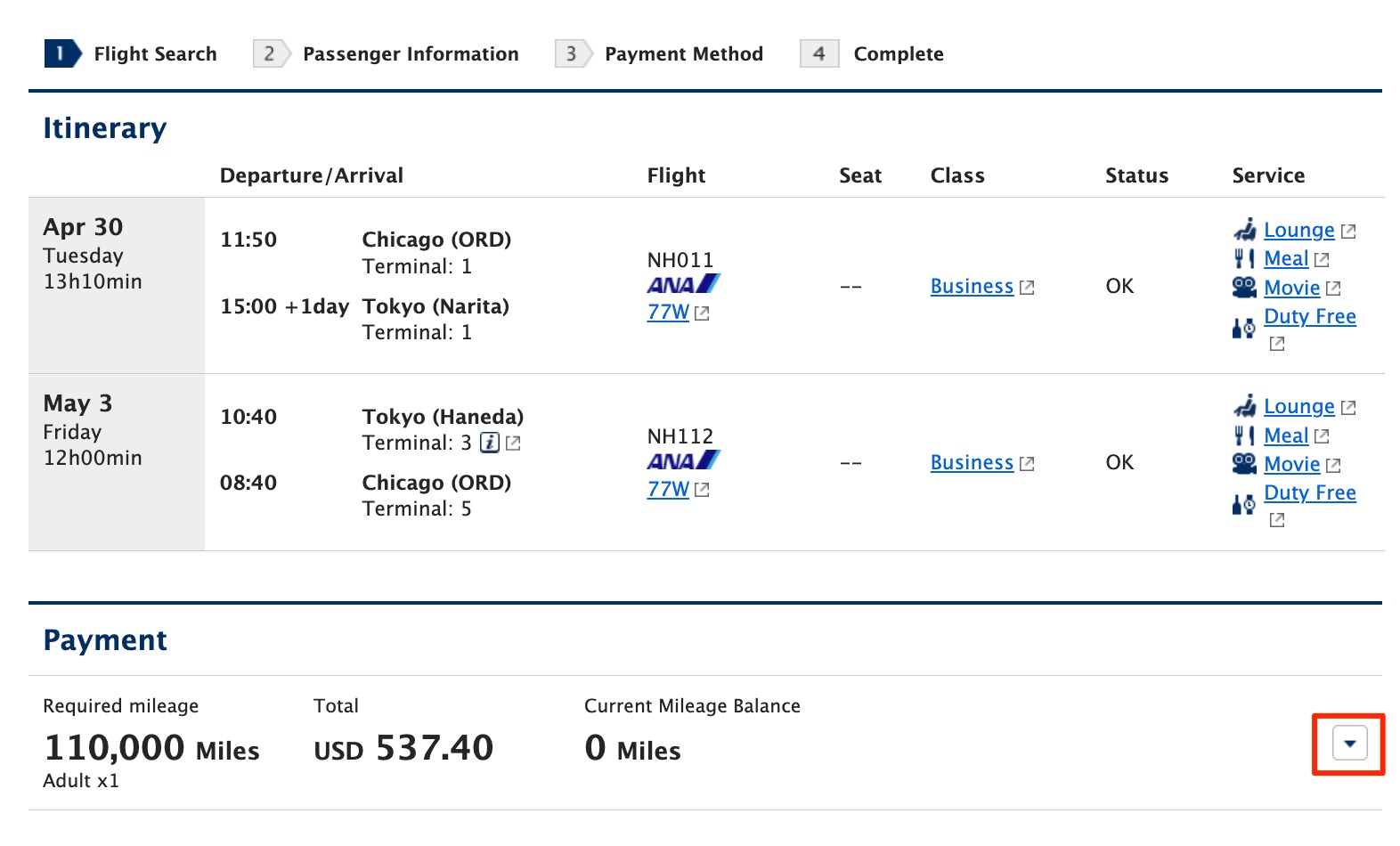Open Duty Free link for NH011
Screen dimensions: 1400x846
point(1309,317)
